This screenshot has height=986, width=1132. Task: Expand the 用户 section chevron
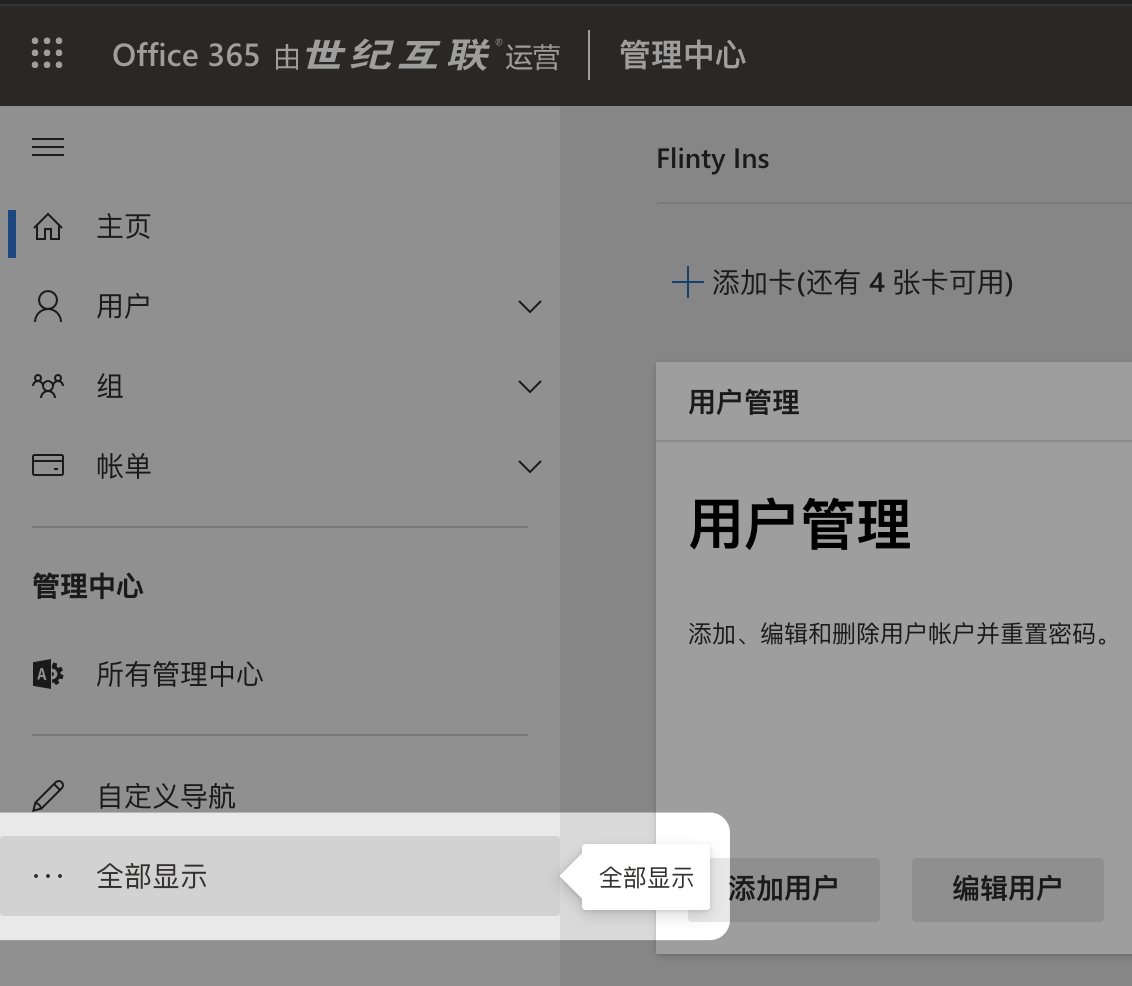coord(530,306)
